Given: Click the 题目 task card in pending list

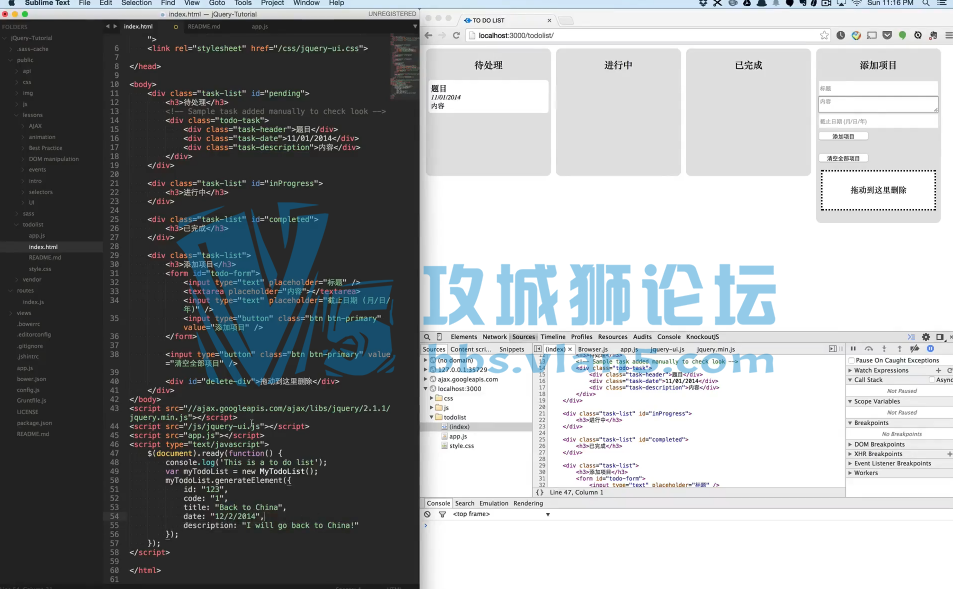Looking at the screenshot, I should pos(489,97).
